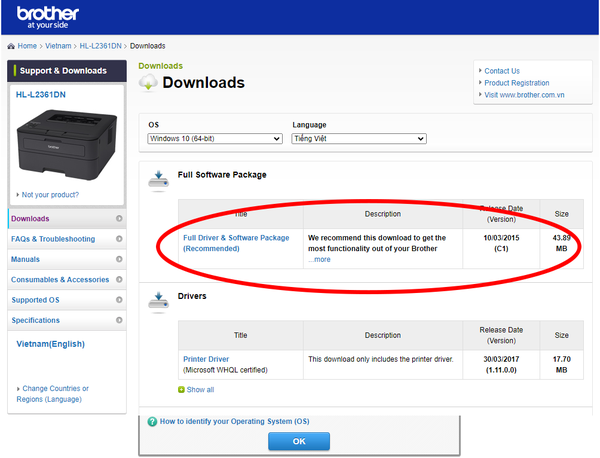Open the Contact Us link
The height and width of the screenshot is (458, 600).
click(x=502, y=71)
